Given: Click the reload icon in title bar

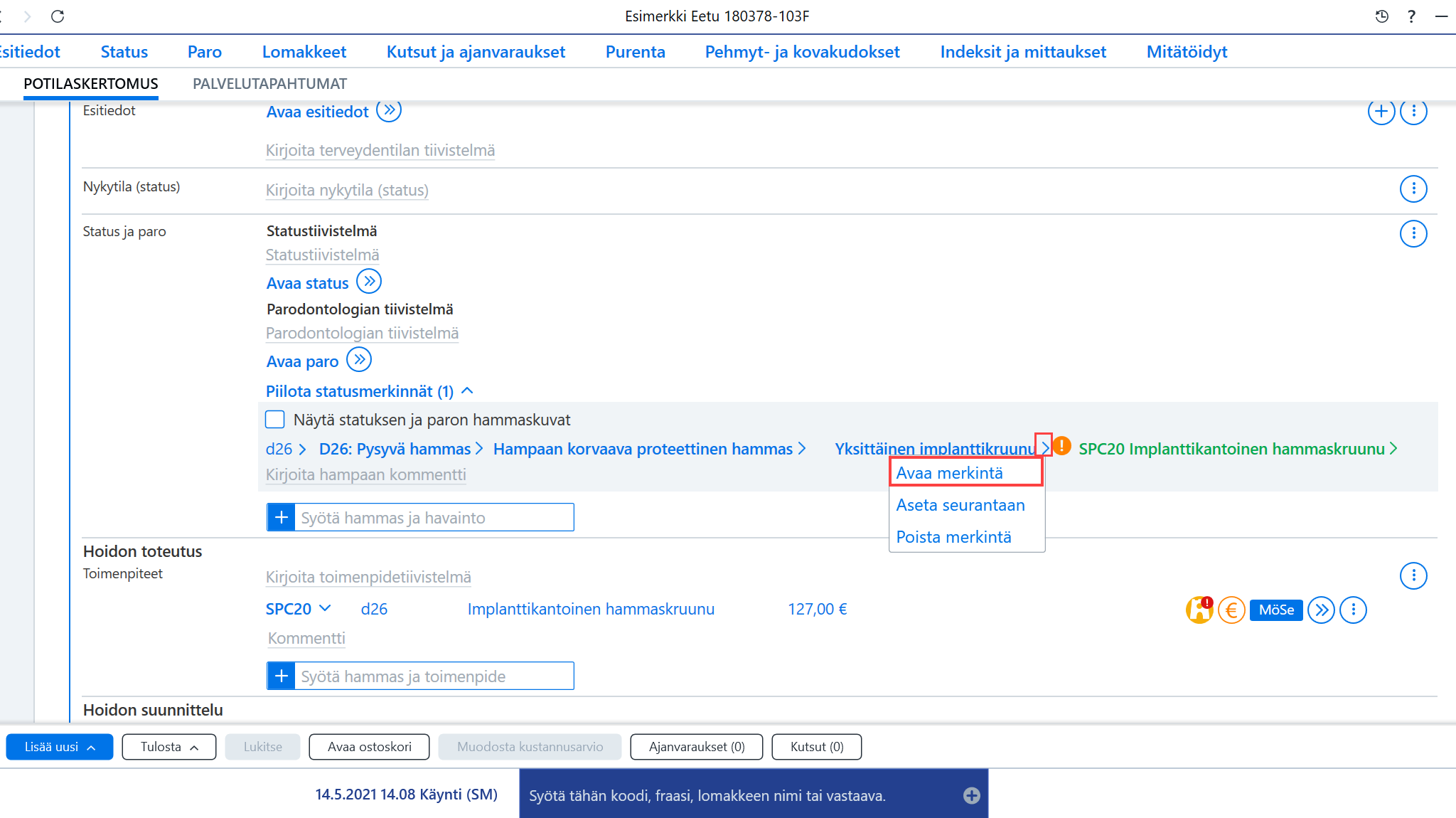Looking at the screenshot, I should pos(58,16).
